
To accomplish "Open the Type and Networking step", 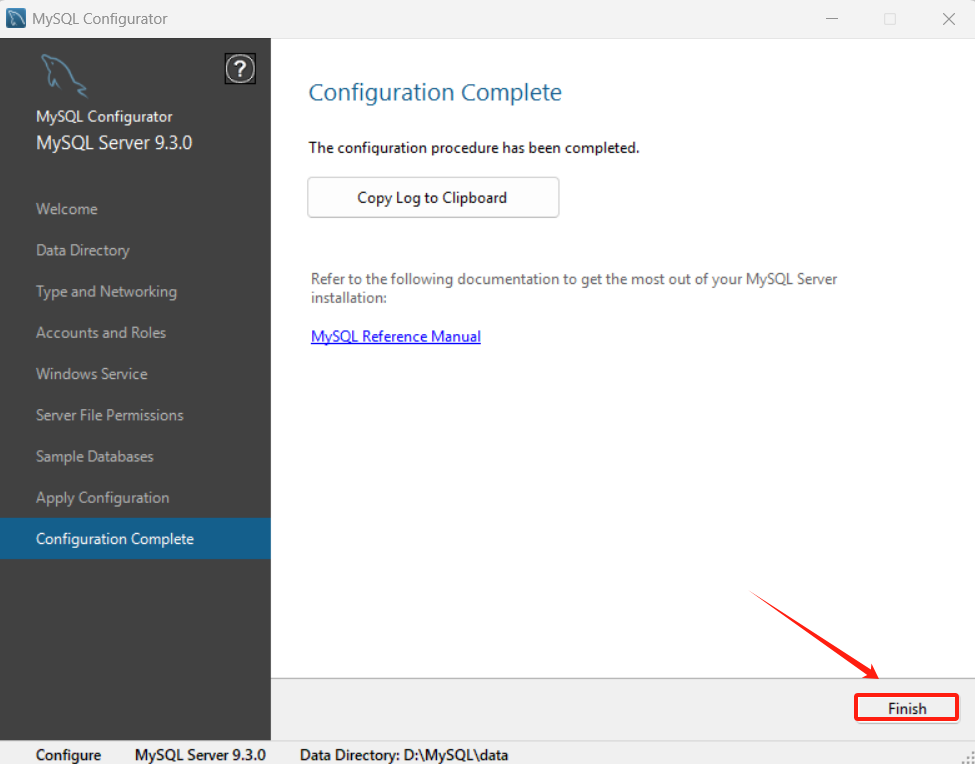I will (106, 292).
